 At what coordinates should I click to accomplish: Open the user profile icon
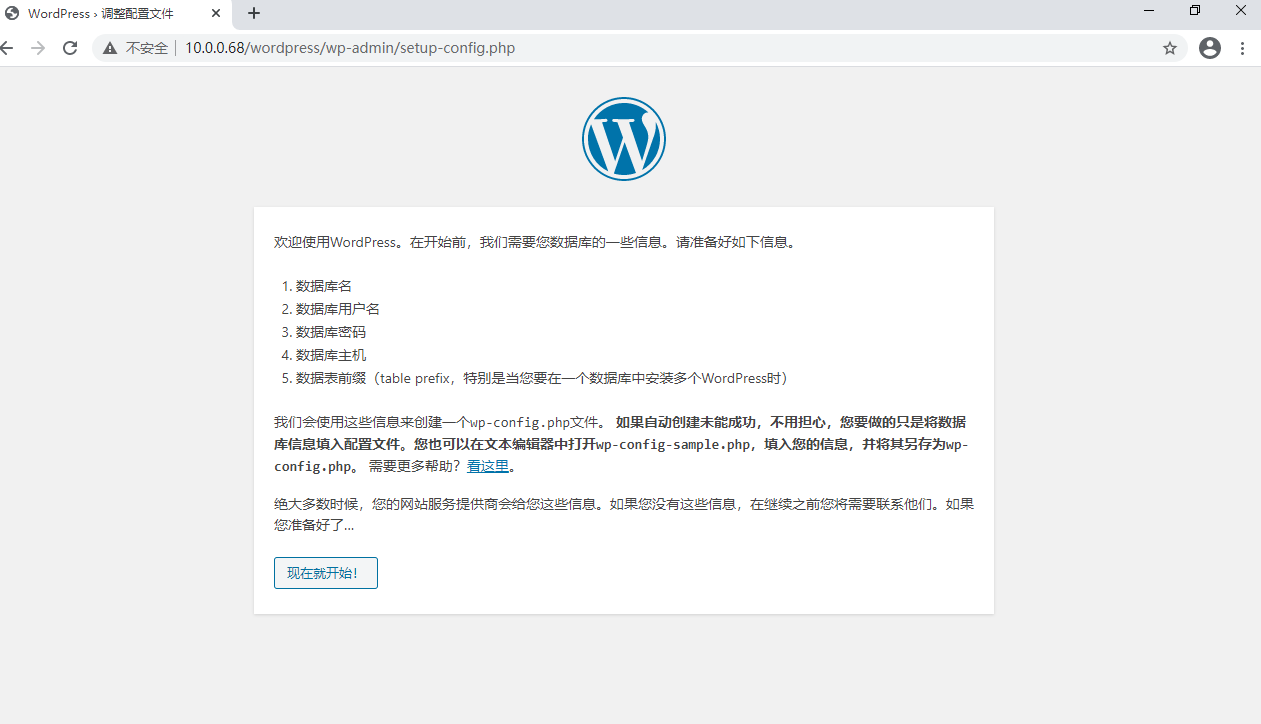(1210, 48)
